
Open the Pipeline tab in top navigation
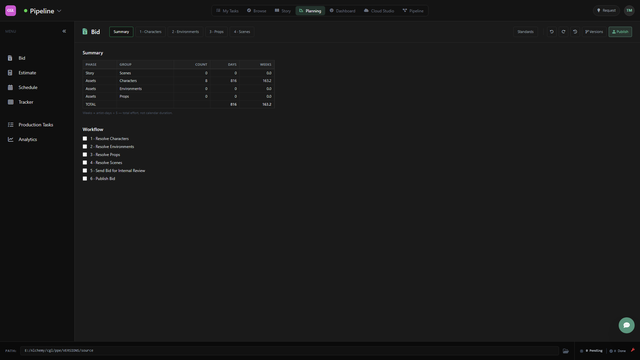point(413,11)
